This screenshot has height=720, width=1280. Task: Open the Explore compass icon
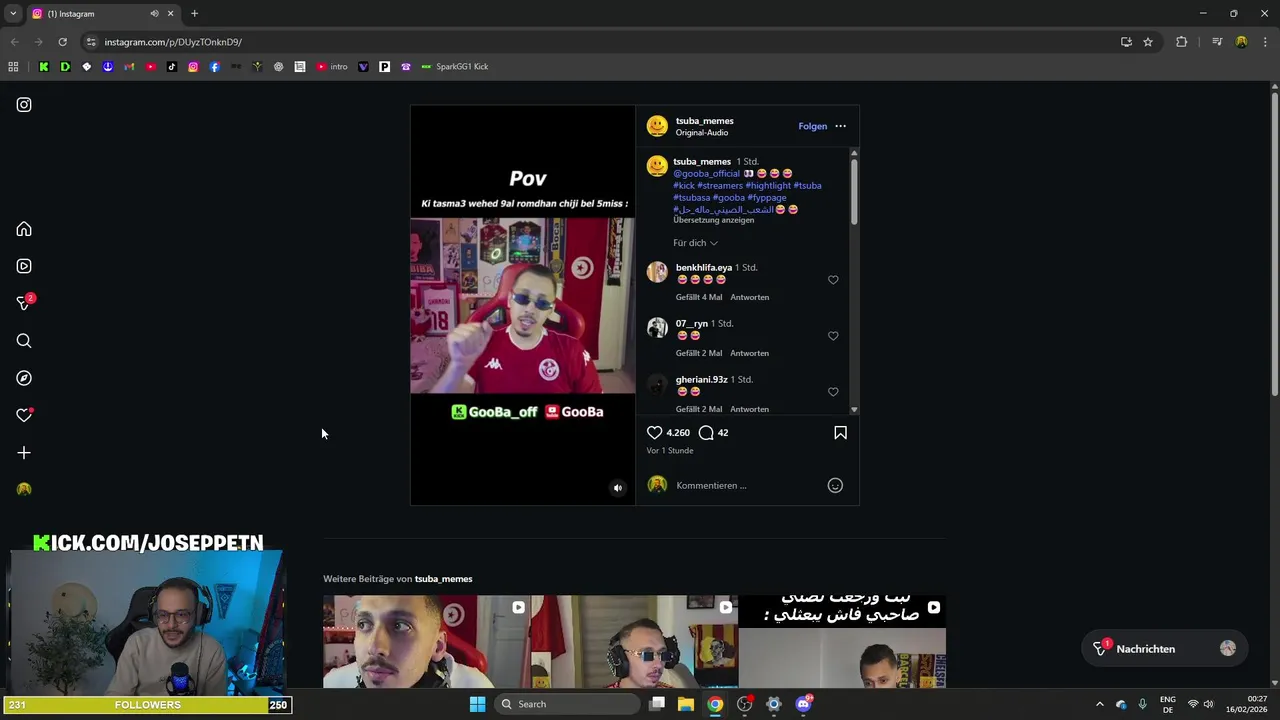24,378
